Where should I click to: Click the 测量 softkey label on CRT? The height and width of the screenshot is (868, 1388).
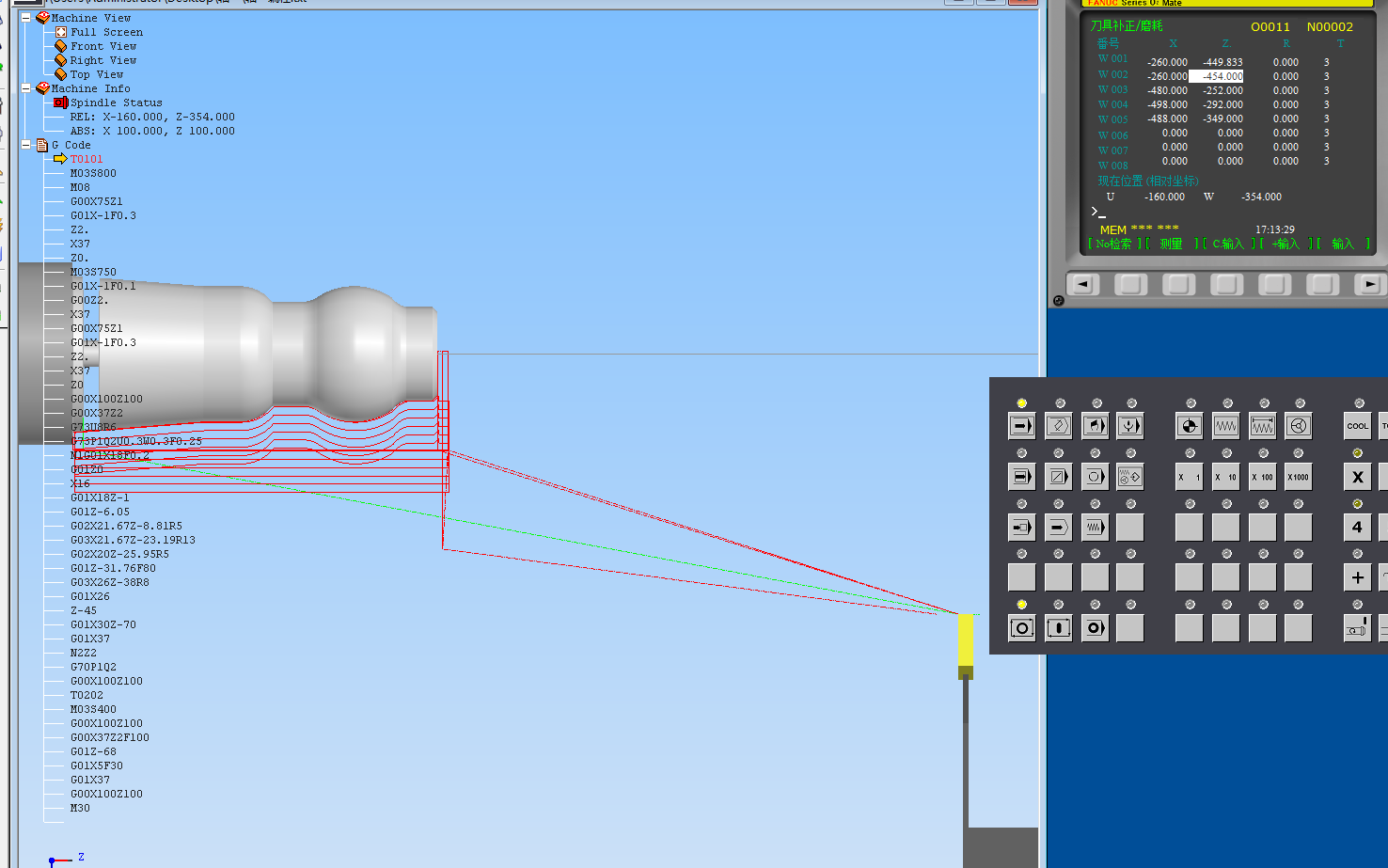tap(1171, 244)
